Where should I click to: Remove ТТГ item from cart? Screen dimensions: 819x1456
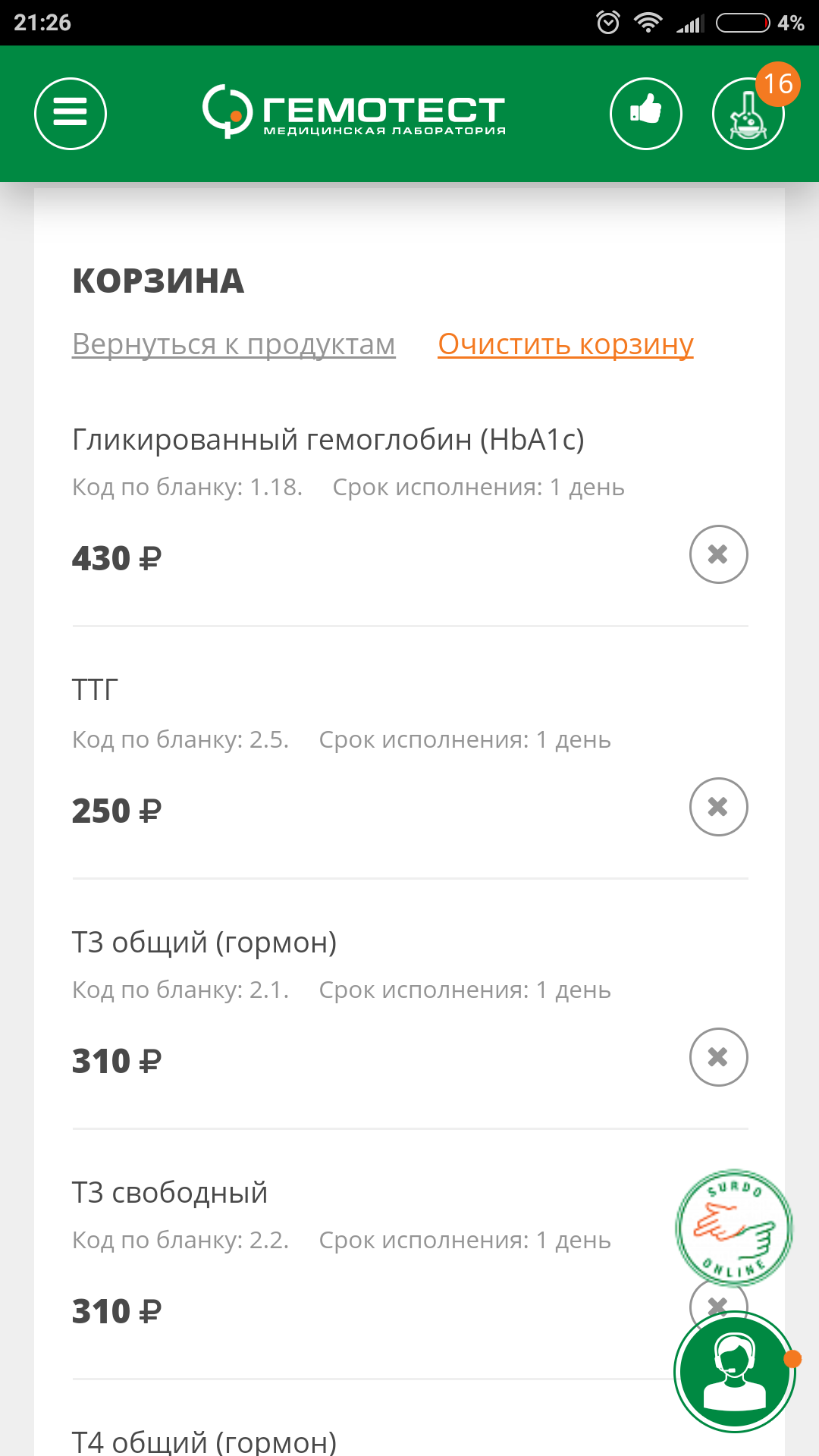pyautogui.click(x=718, y=807)
